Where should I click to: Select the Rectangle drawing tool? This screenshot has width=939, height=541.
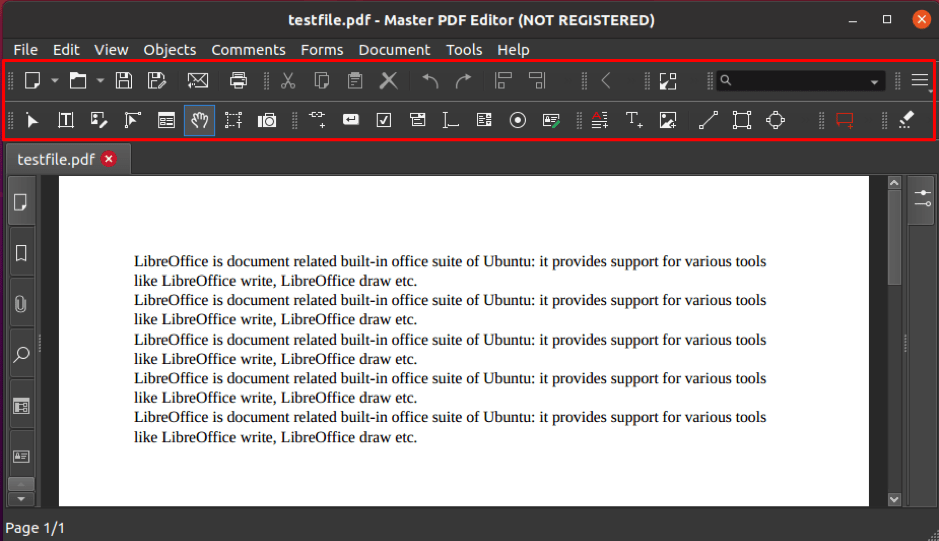(742, 120)
